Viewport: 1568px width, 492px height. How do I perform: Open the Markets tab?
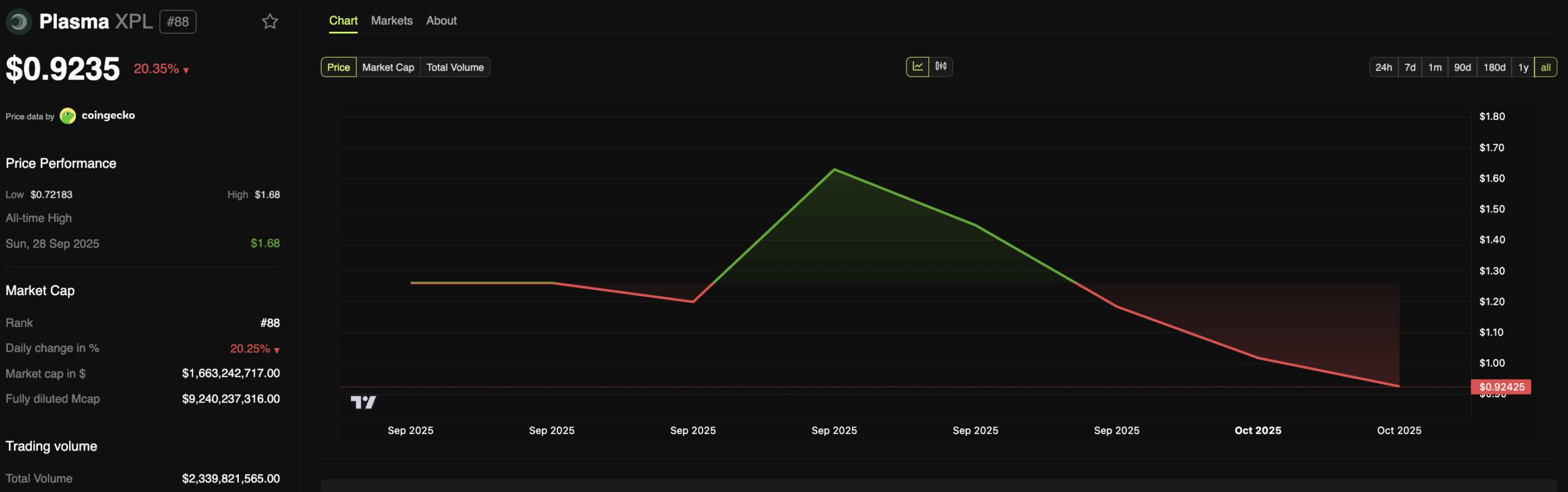[391, 21]
